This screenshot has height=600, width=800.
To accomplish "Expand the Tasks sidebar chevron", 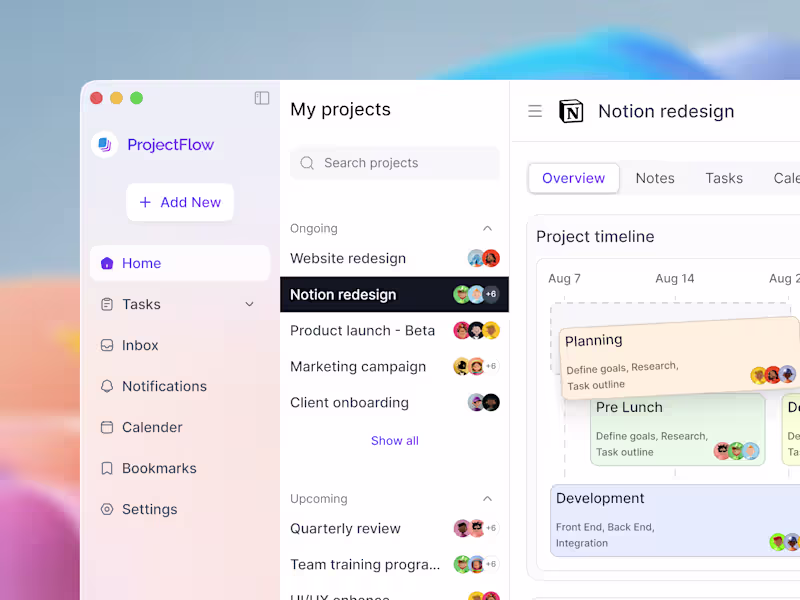I will coord(249,304).
